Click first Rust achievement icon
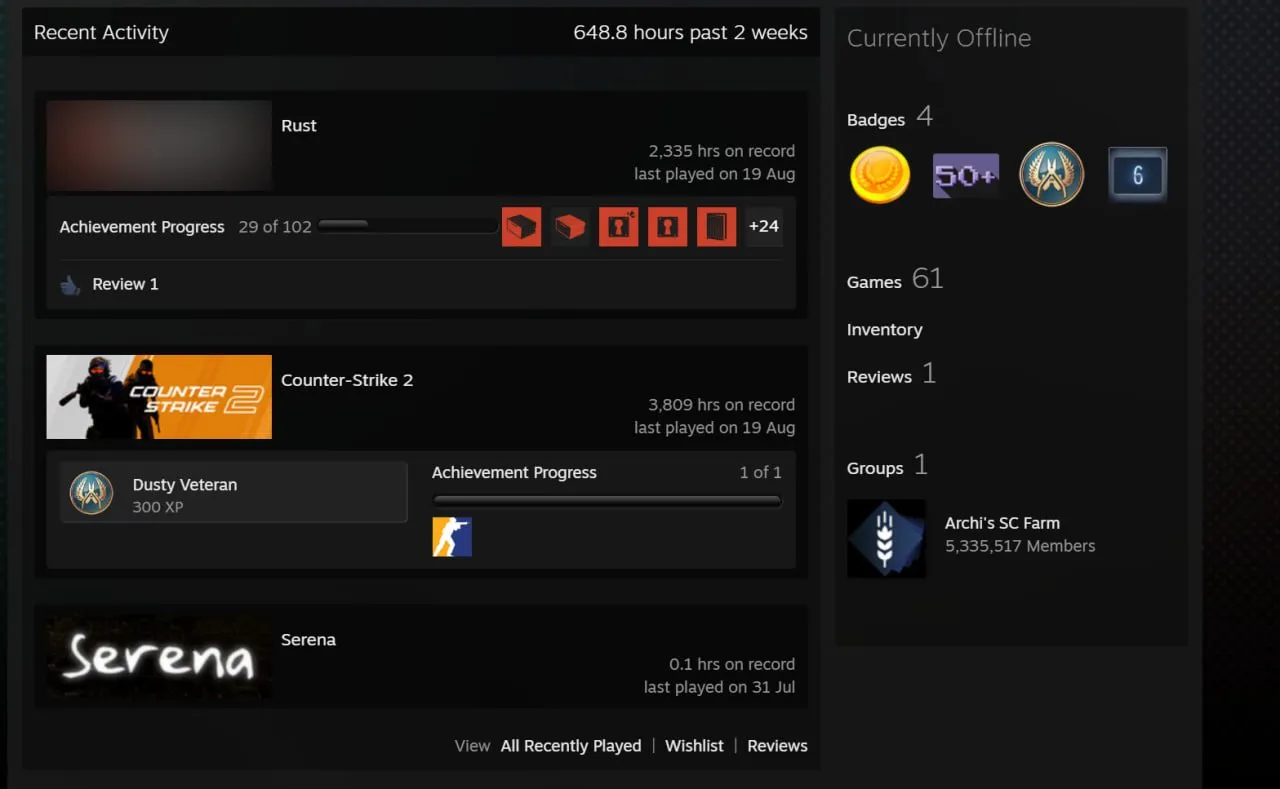This screenshot has height=789, width=1280. [521, 227]
